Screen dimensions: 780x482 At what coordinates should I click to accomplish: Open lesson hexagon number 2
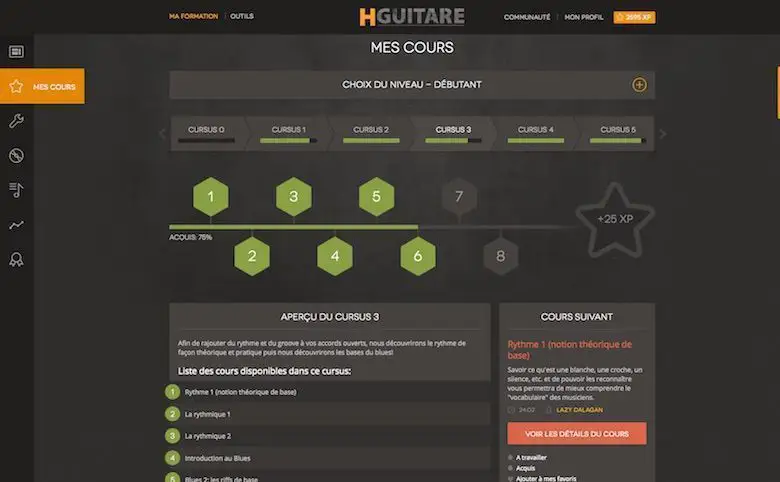point(252,256)
